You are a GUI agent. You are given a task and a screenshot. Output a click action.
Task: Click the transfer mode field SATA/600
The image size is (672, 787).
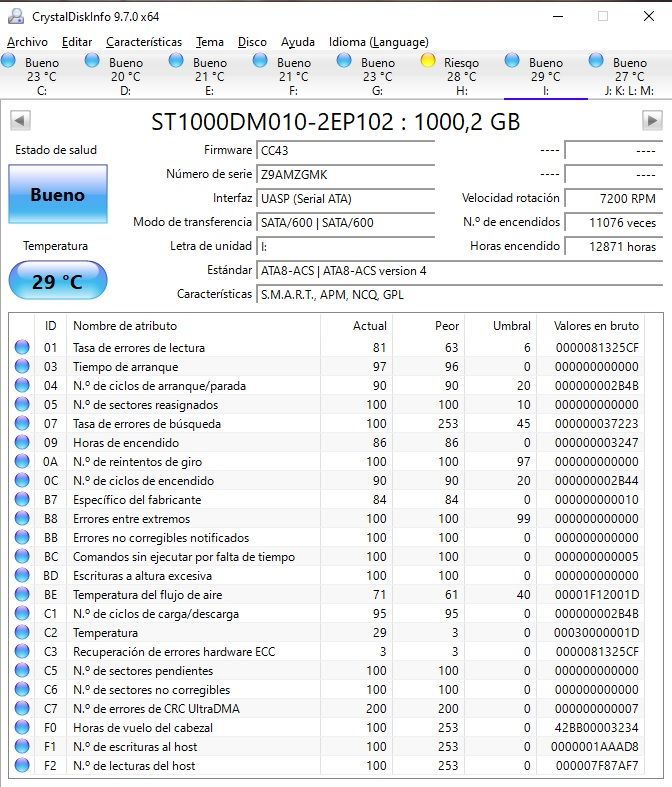coord(345,222)
